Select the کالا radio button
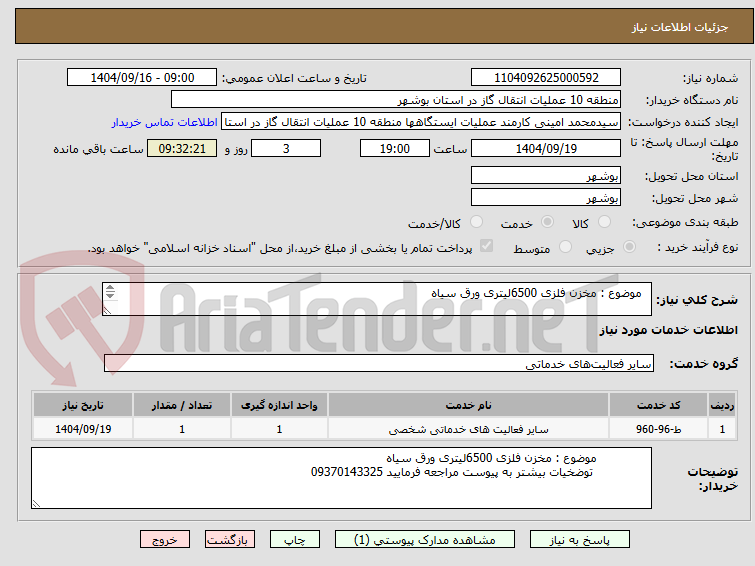This screenshot has height=566, width=755. pos(604,222)
